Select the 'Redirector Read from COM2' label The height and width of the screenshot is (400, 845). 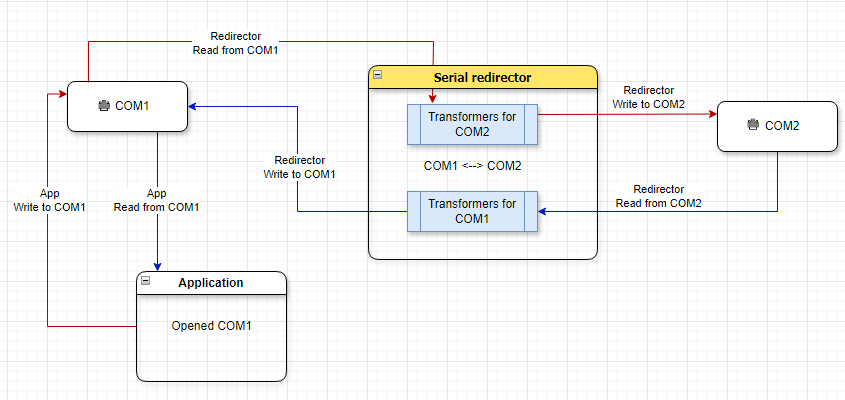(659, 196)
